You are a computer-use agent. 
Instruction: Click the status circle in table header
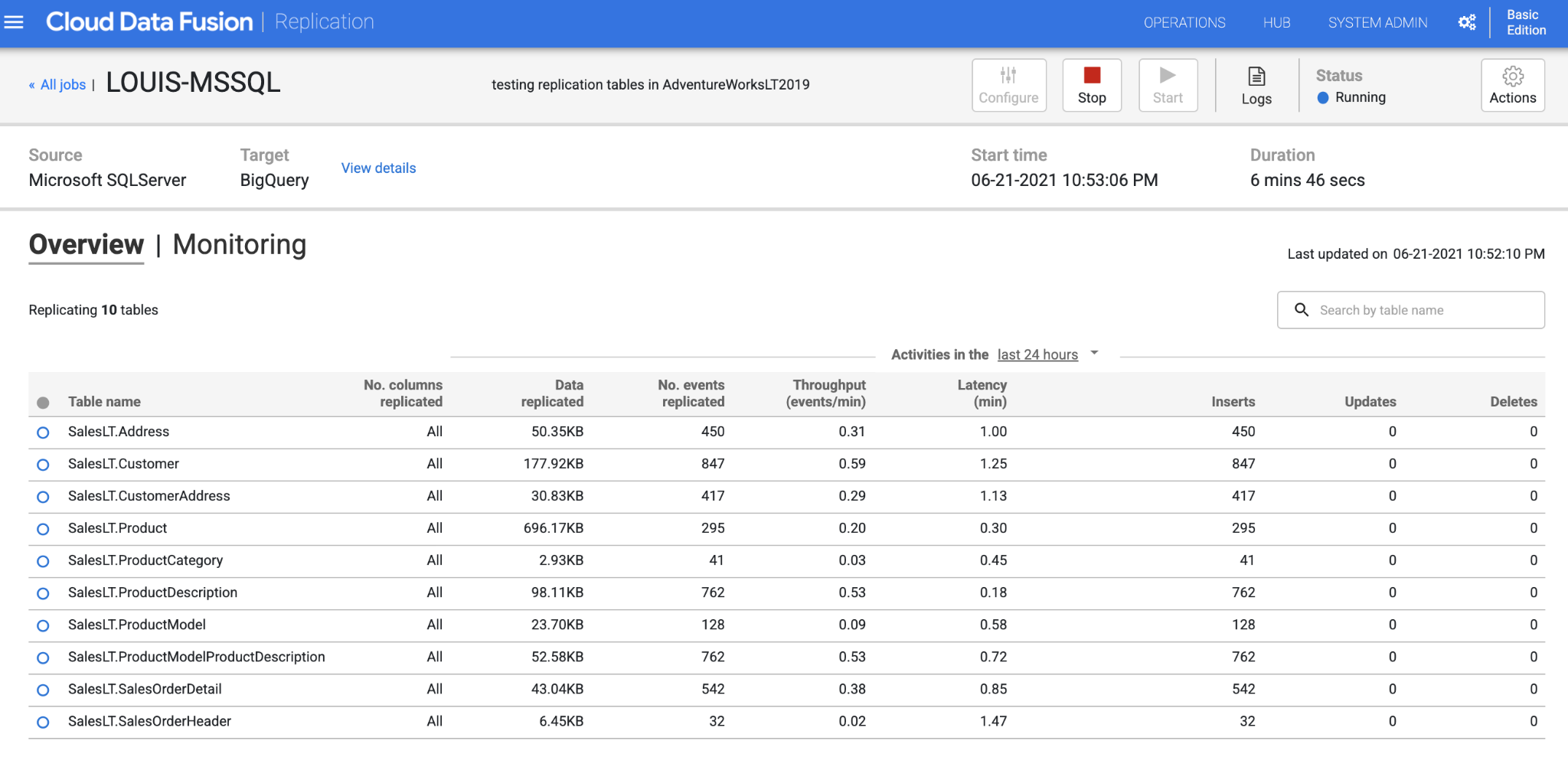(x=43, y=403)
